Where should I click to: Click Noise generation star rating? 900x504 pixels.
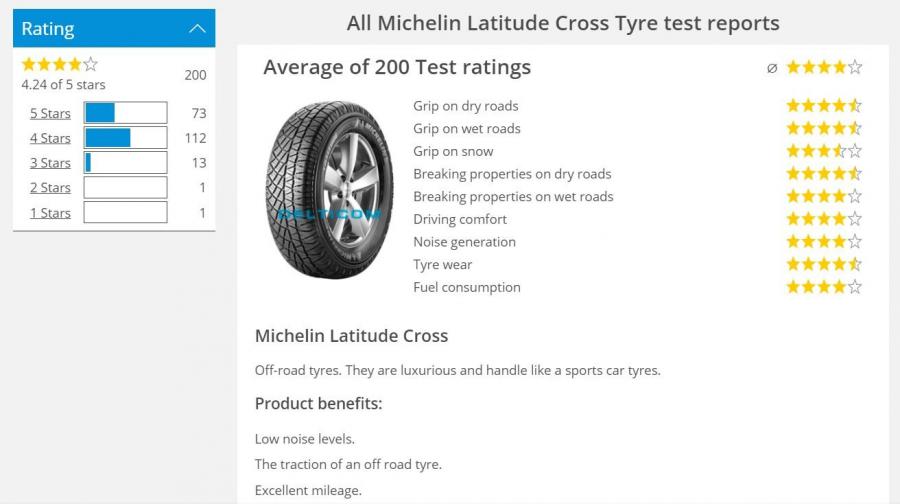pyautogui.click(x=823, y=242)
